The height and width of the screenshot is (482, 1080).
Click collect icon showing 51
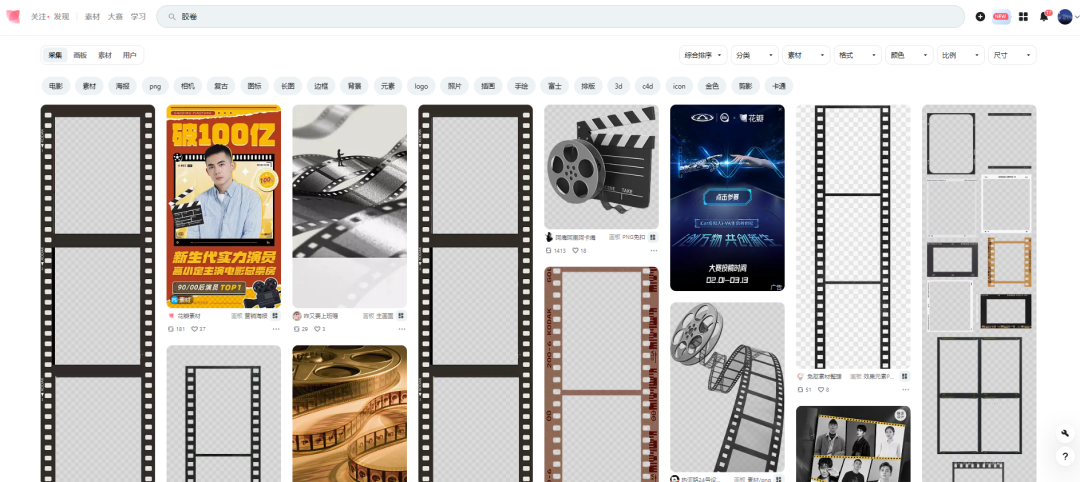[x=800, y=390]
